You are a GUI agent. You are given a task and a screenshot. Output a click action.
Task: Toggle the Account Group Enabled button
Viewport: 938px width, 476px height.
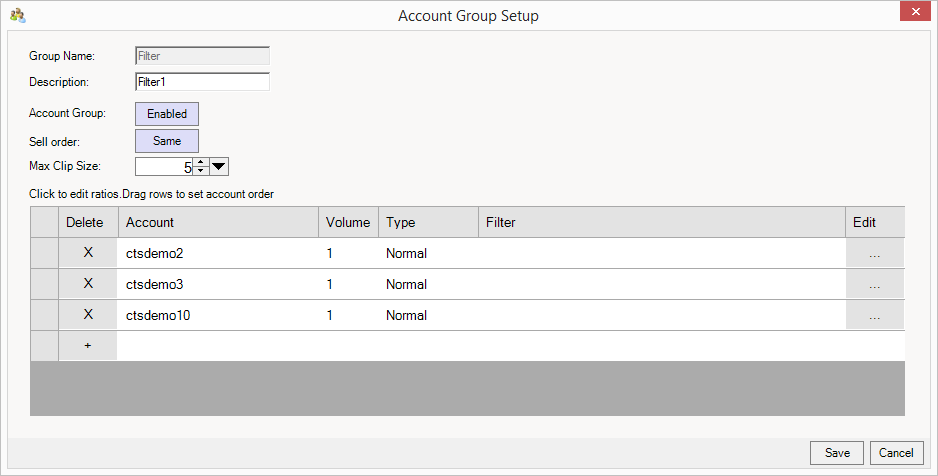pyautogui.click(x=167, y=114)
